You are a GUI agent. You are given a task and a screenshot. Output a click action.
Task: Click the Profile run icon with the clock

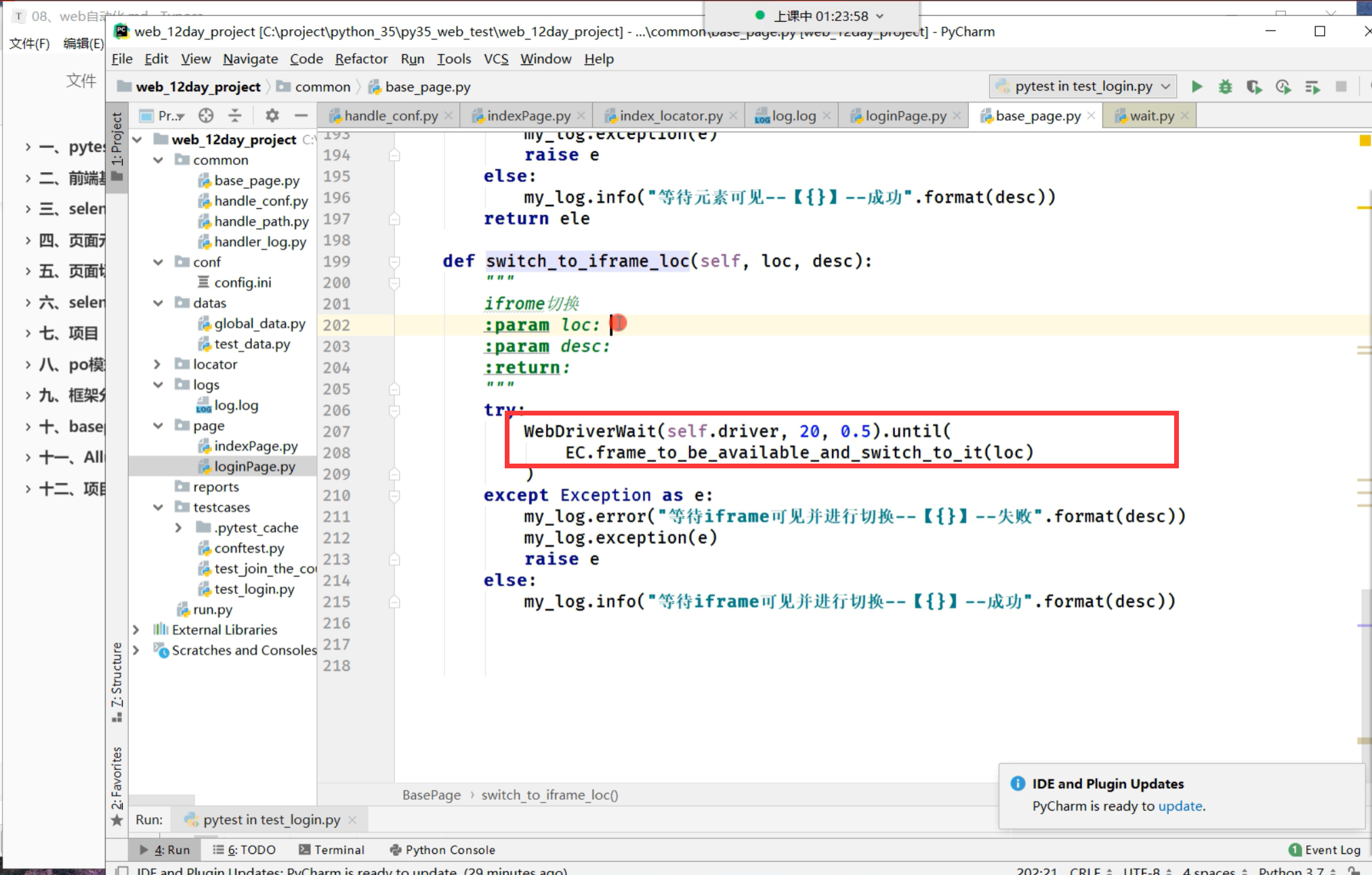1283,87
